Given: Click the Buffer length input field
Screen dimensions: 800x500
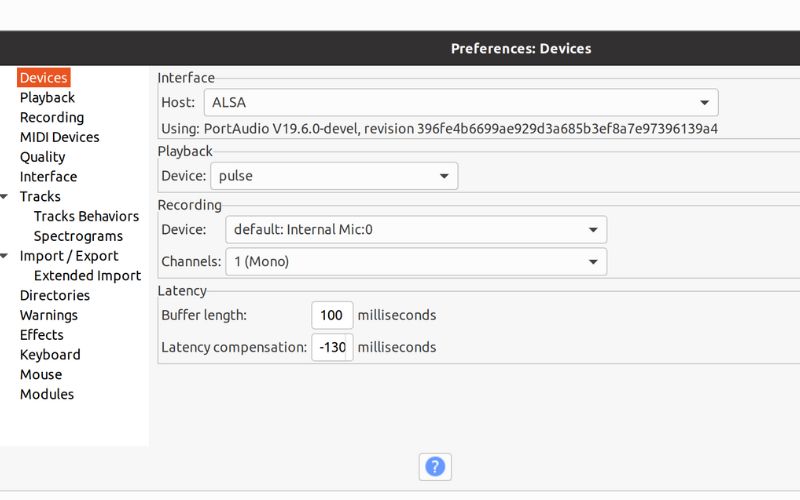Looking at the screenshot, I should tap(331, 315).
